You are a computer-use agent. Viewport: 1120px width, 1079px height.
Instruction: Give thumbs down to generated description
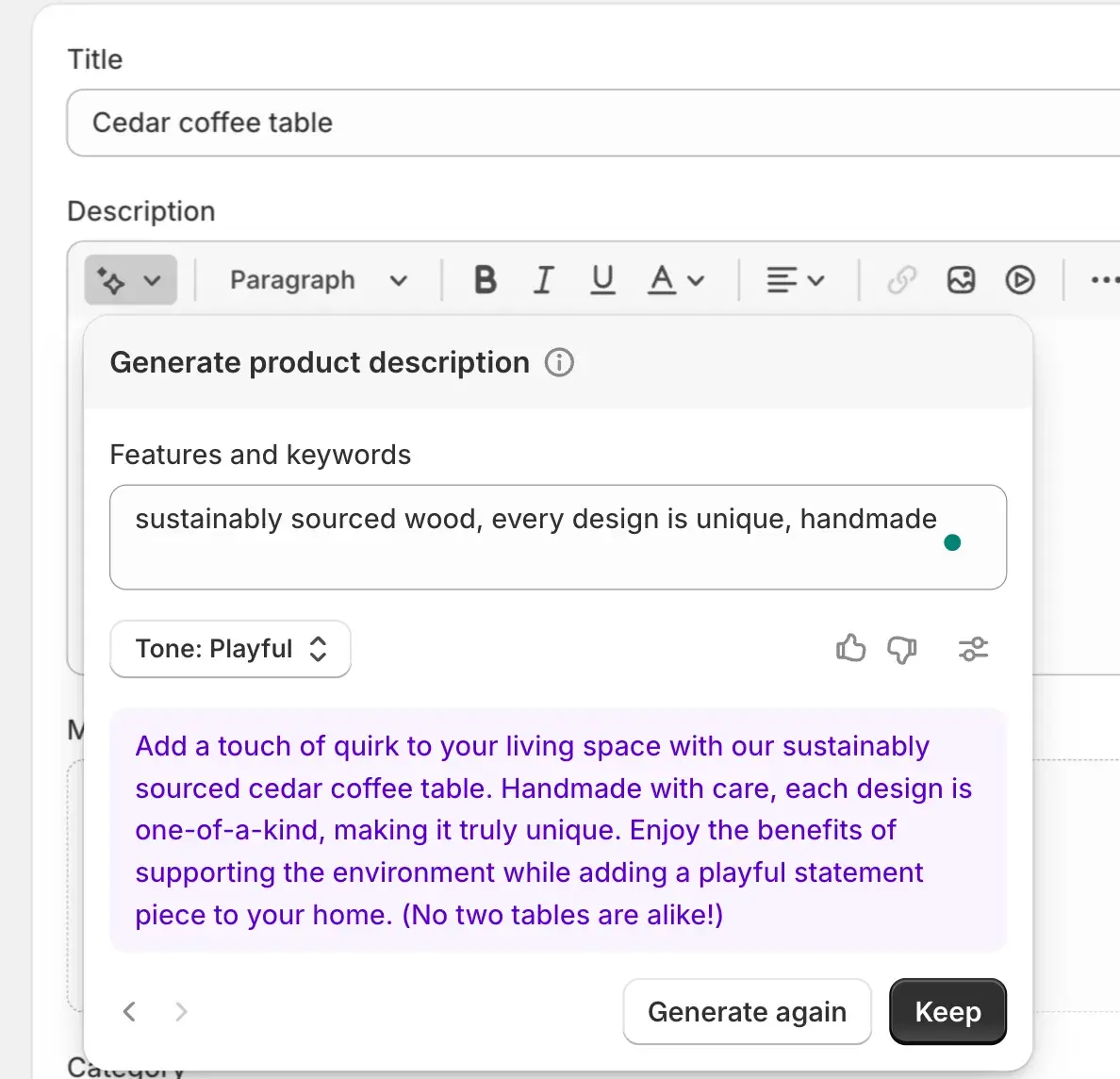(902, 649)
